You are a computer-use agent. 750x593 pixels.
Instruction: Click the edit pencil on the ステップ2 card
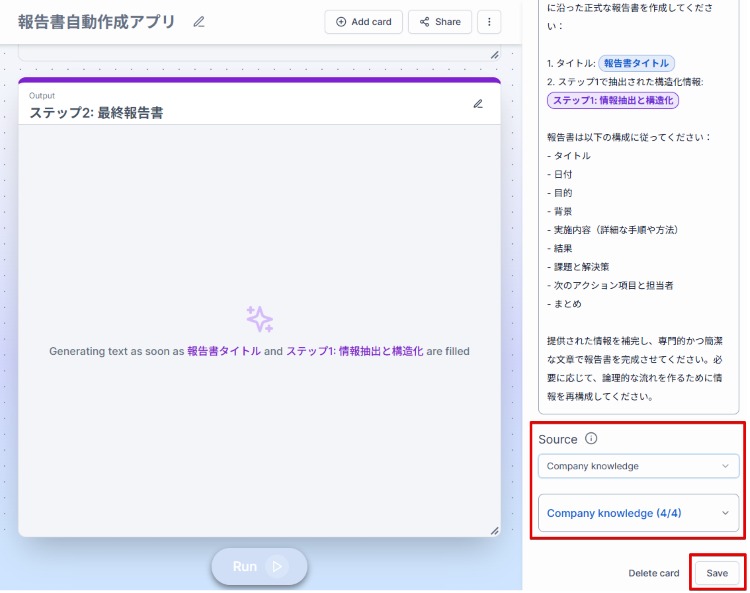coord(478,104)
